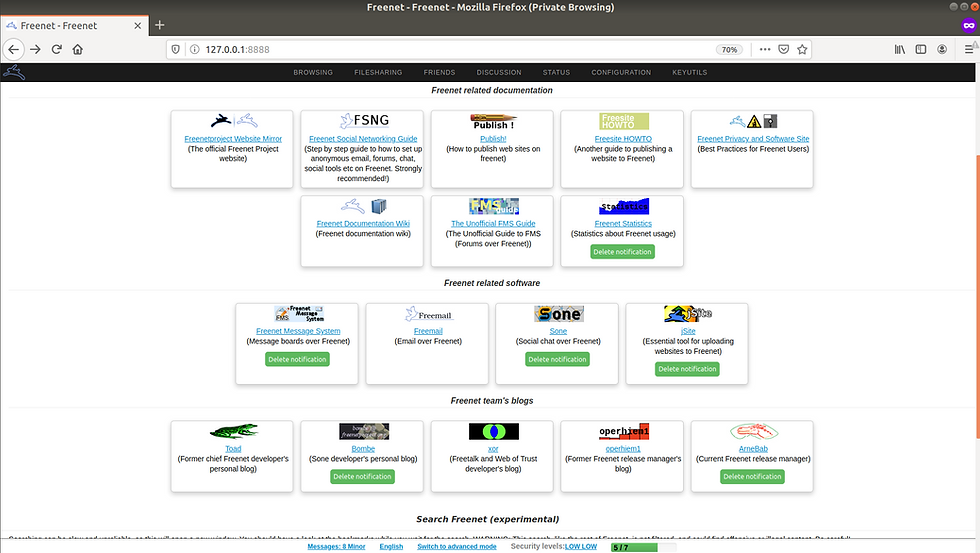The width and height of the screenshot is (980, 553).
Task: Delete notification for Freenet Statistics
Action: click(622, 252)
